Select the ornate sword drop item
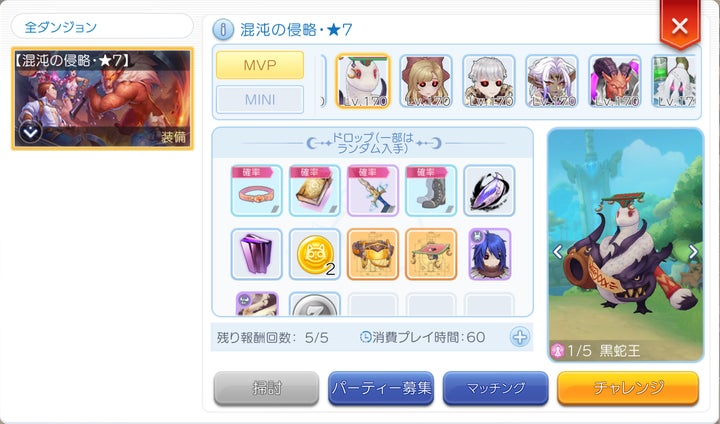Viewport: 720px width, 424px height. pyautogui.click(x=373, y=191)
